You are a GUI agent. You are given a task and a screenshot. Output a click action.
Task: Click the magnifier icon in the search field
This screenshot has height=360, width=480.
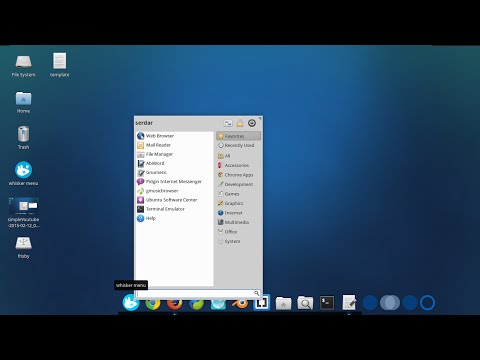(x=256, y=293)
